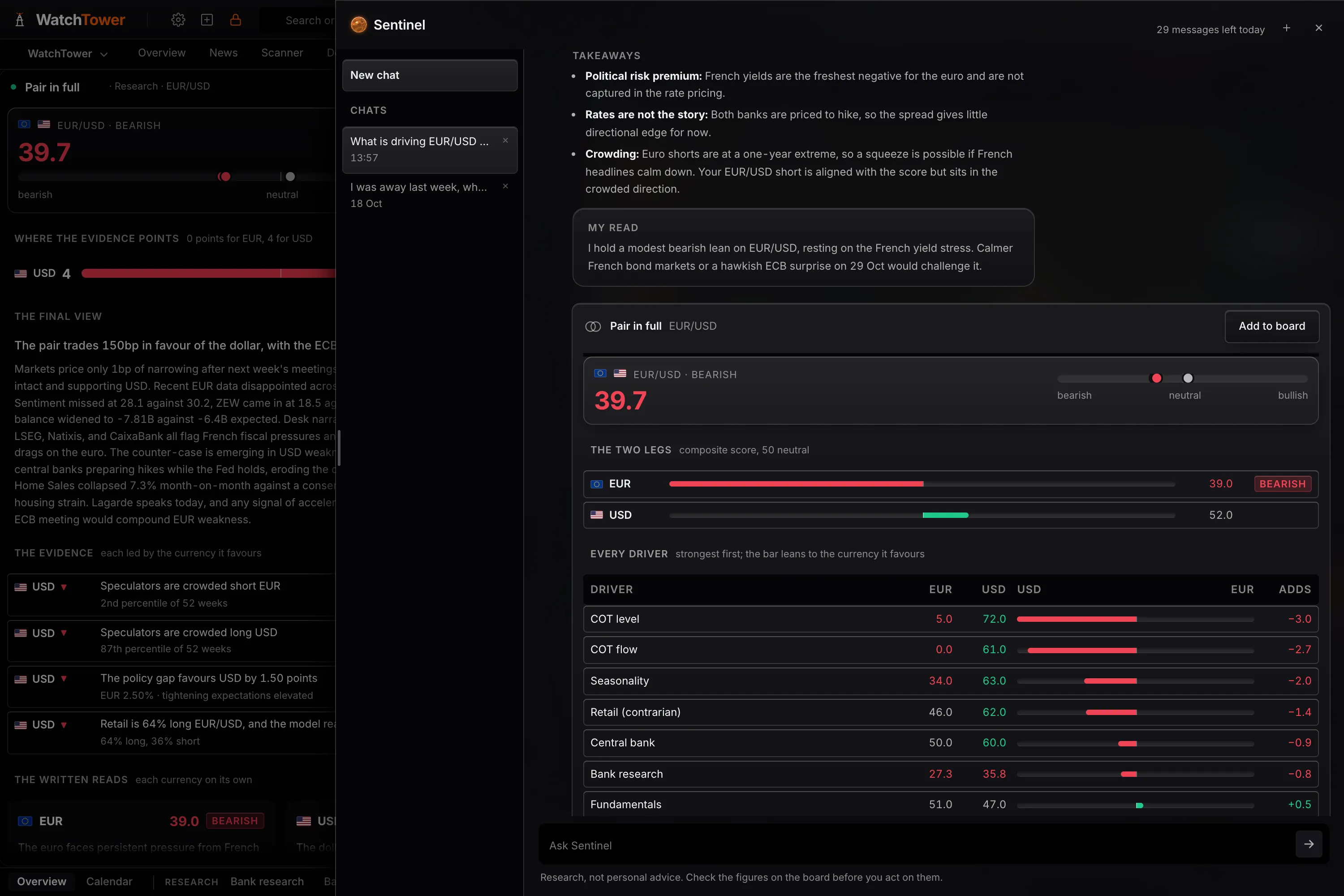1344x896 pixels.
Task: Switch to the Overview top tab
Action: coord(162,52)
